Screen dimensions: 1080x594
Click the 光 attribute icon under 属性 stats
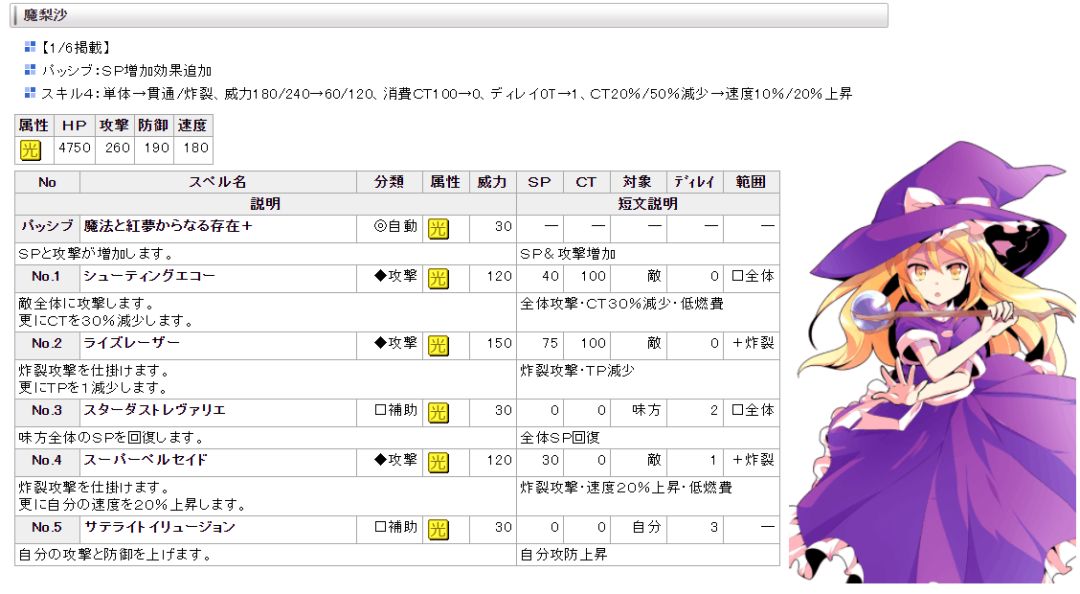tap(30, 150)
